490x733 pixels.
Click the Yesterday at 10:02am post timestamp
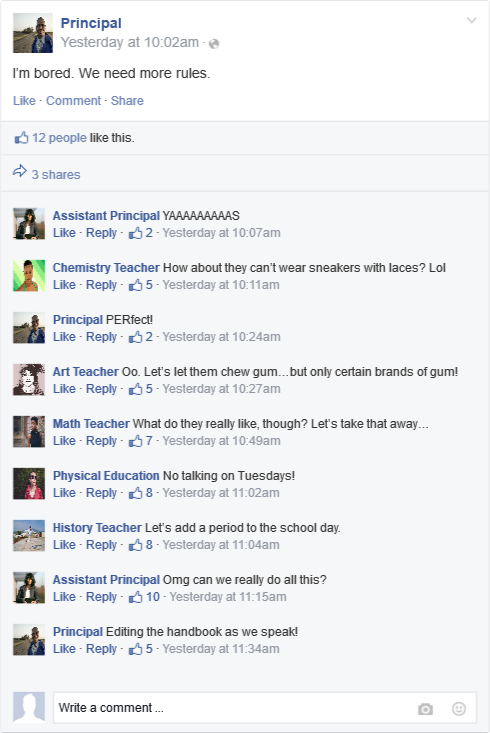coord(130,42)
